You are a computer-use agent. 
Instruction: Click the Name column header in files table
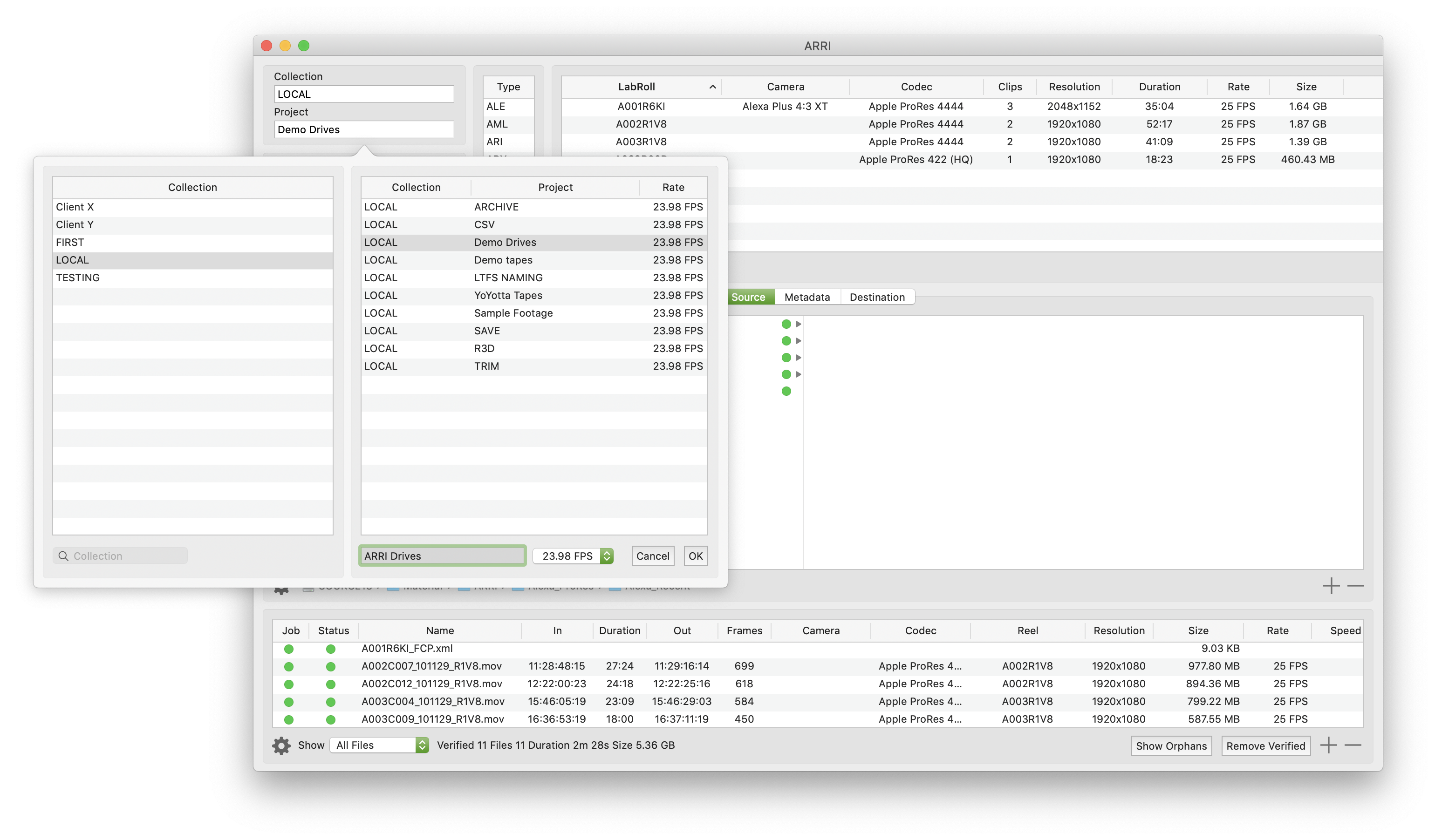(440, 630)
